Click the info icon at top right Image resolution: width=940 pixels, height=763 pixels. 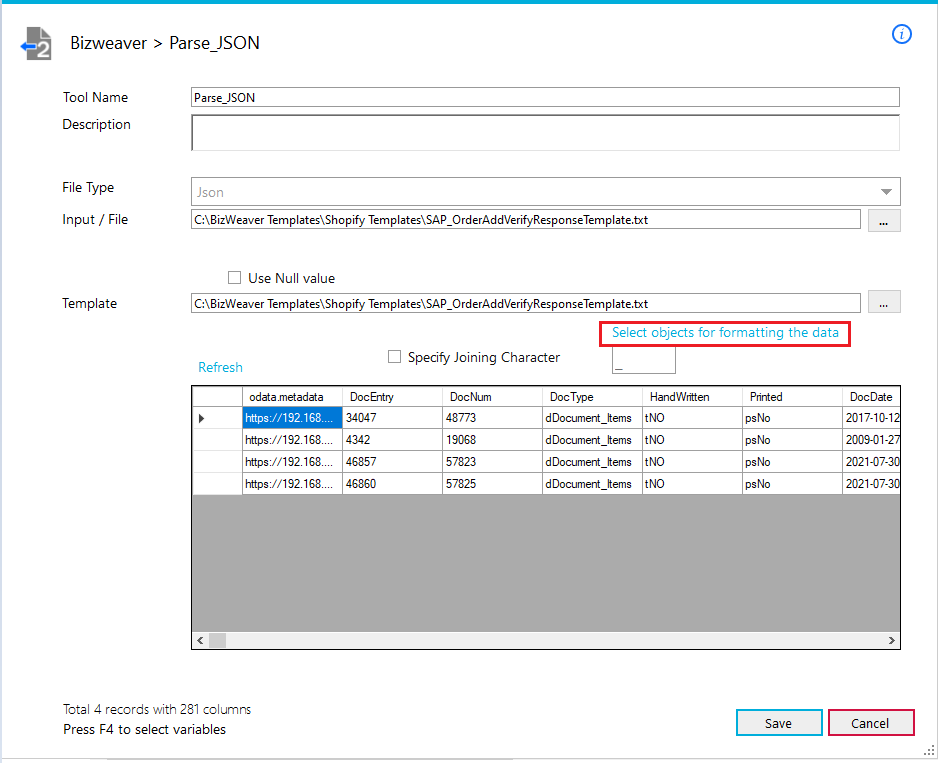(x=901, y=34)
